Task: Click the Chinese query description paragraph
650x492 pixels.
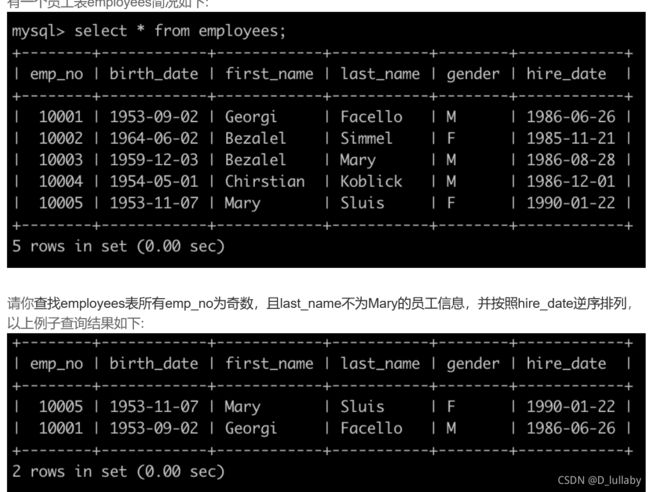Action: (320, 313)
